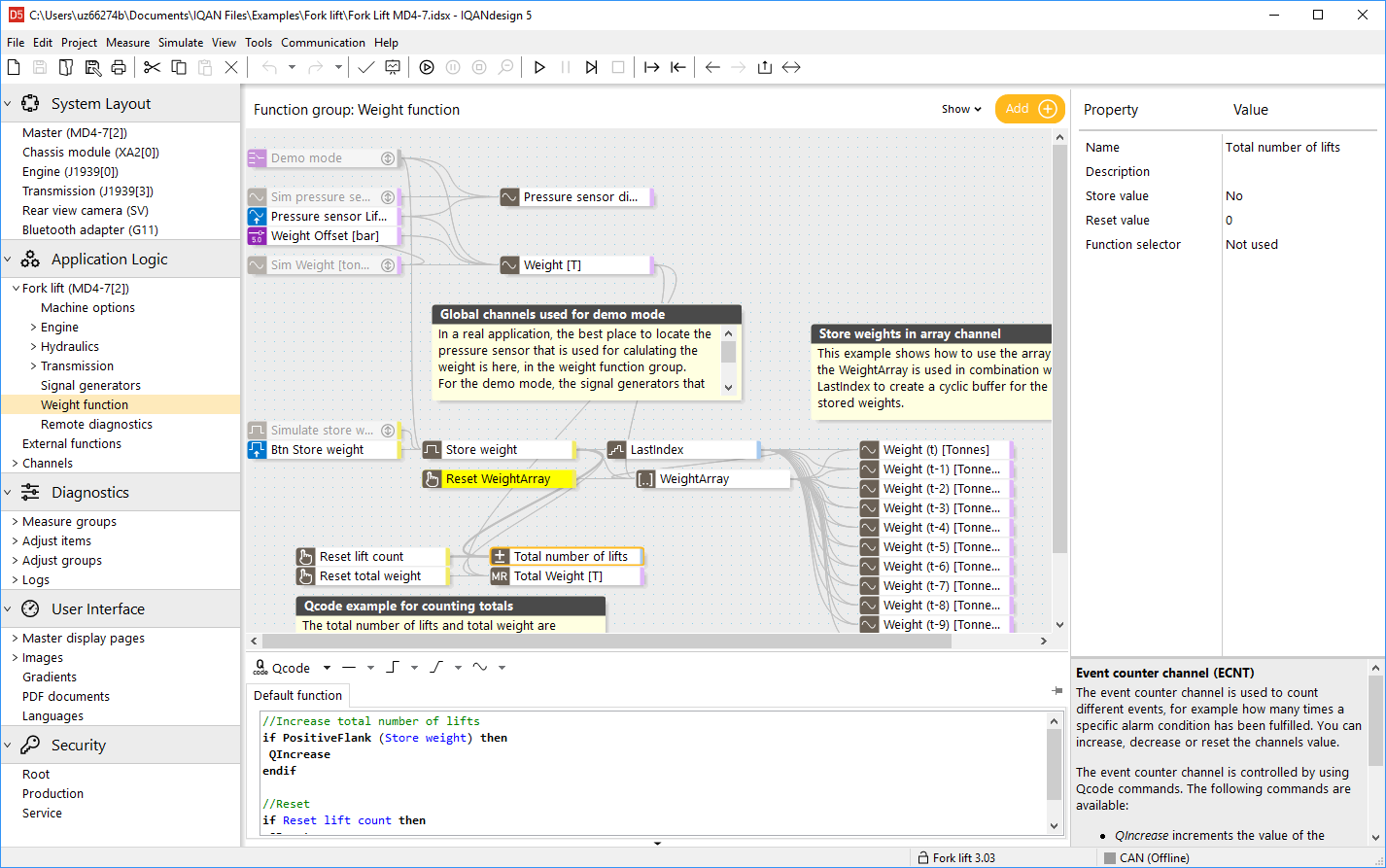Viewport: 1386px width, 868px height.
Task: Open the Simulate menu
Action: 181,43
